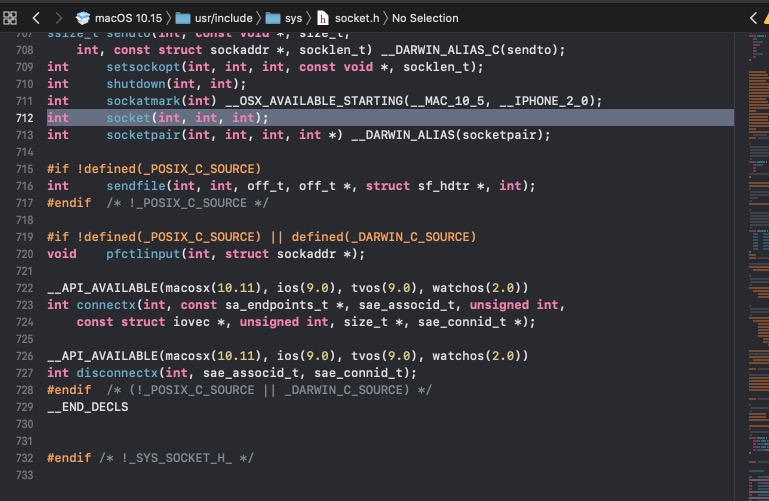The width and height of the screenshot is (769, 501).
Task: Go forward in navigation history
Action: [58, 18]
